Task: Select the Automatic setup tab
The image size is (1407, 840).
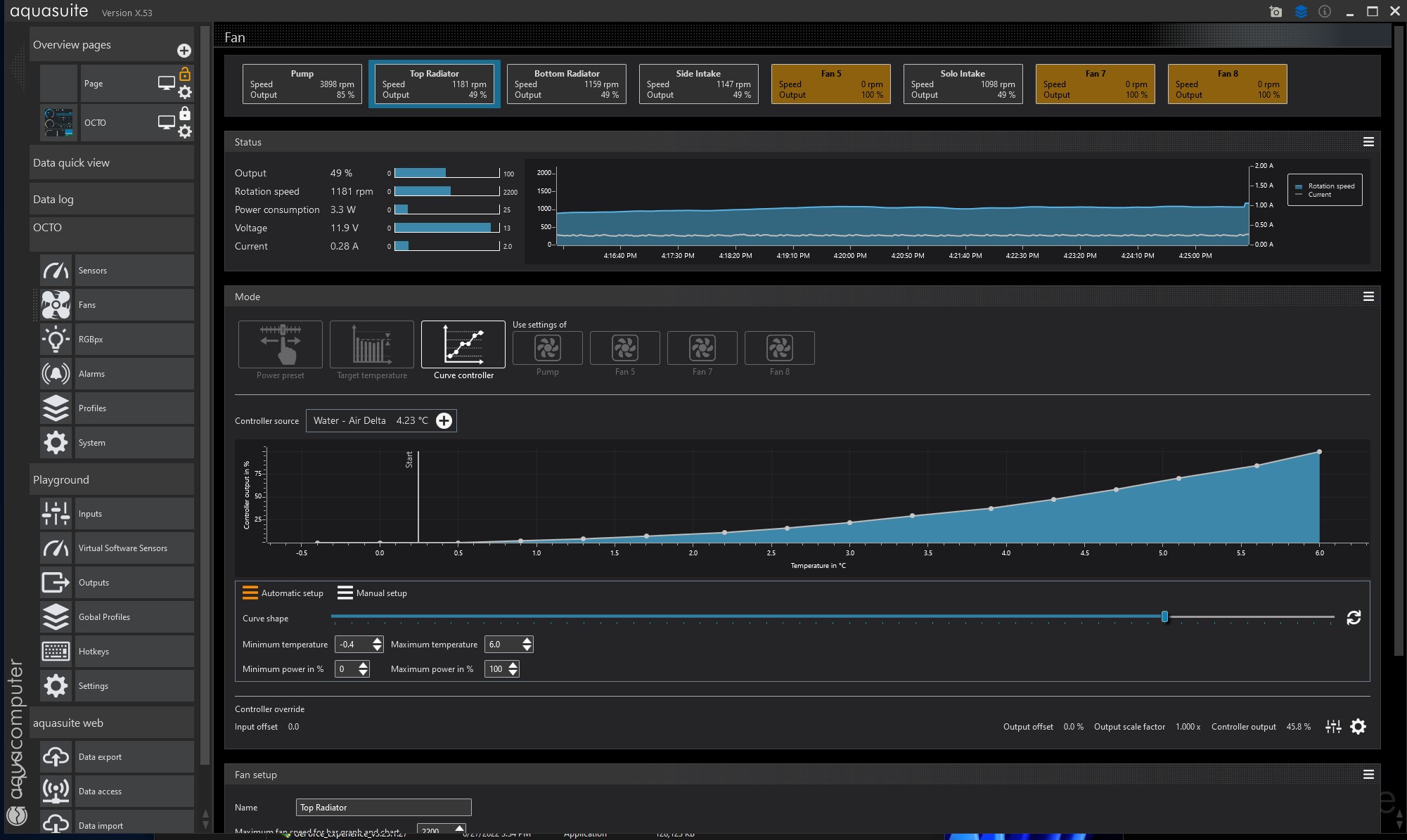Action: click(283, 593)
